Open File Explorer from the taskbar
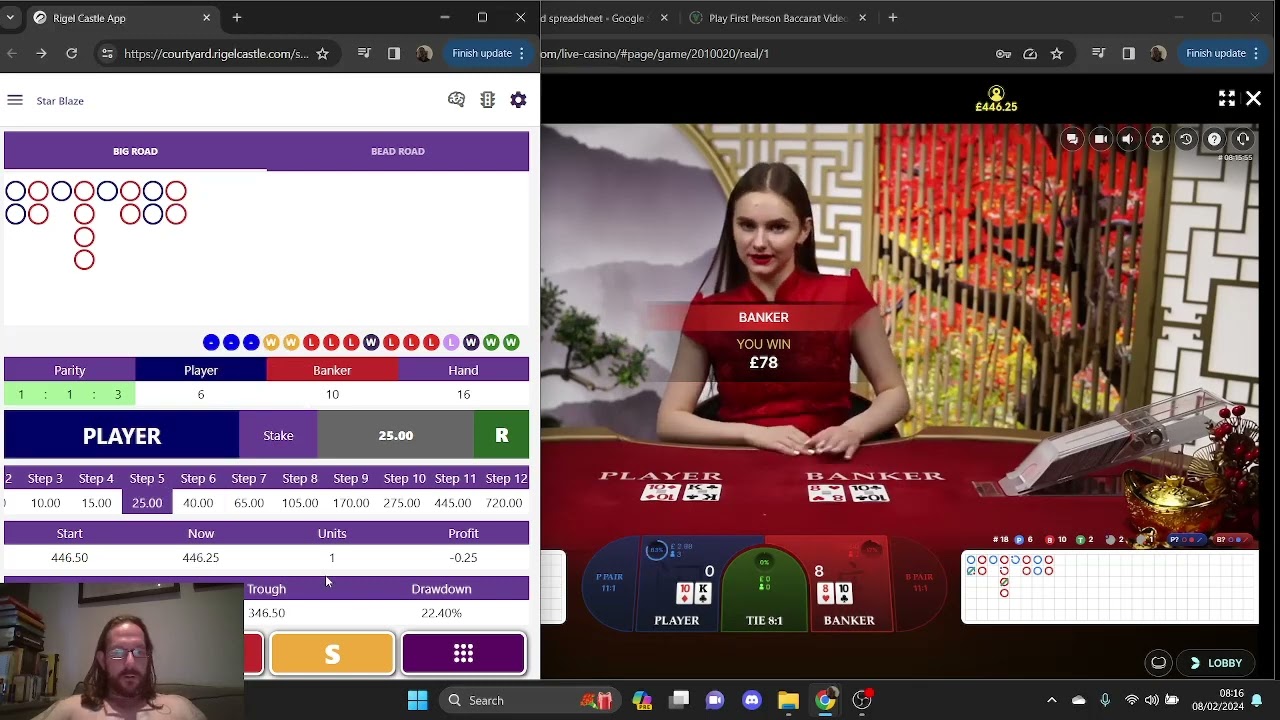The height and width of the screenshot is (720, 1280). coord(788,700)
